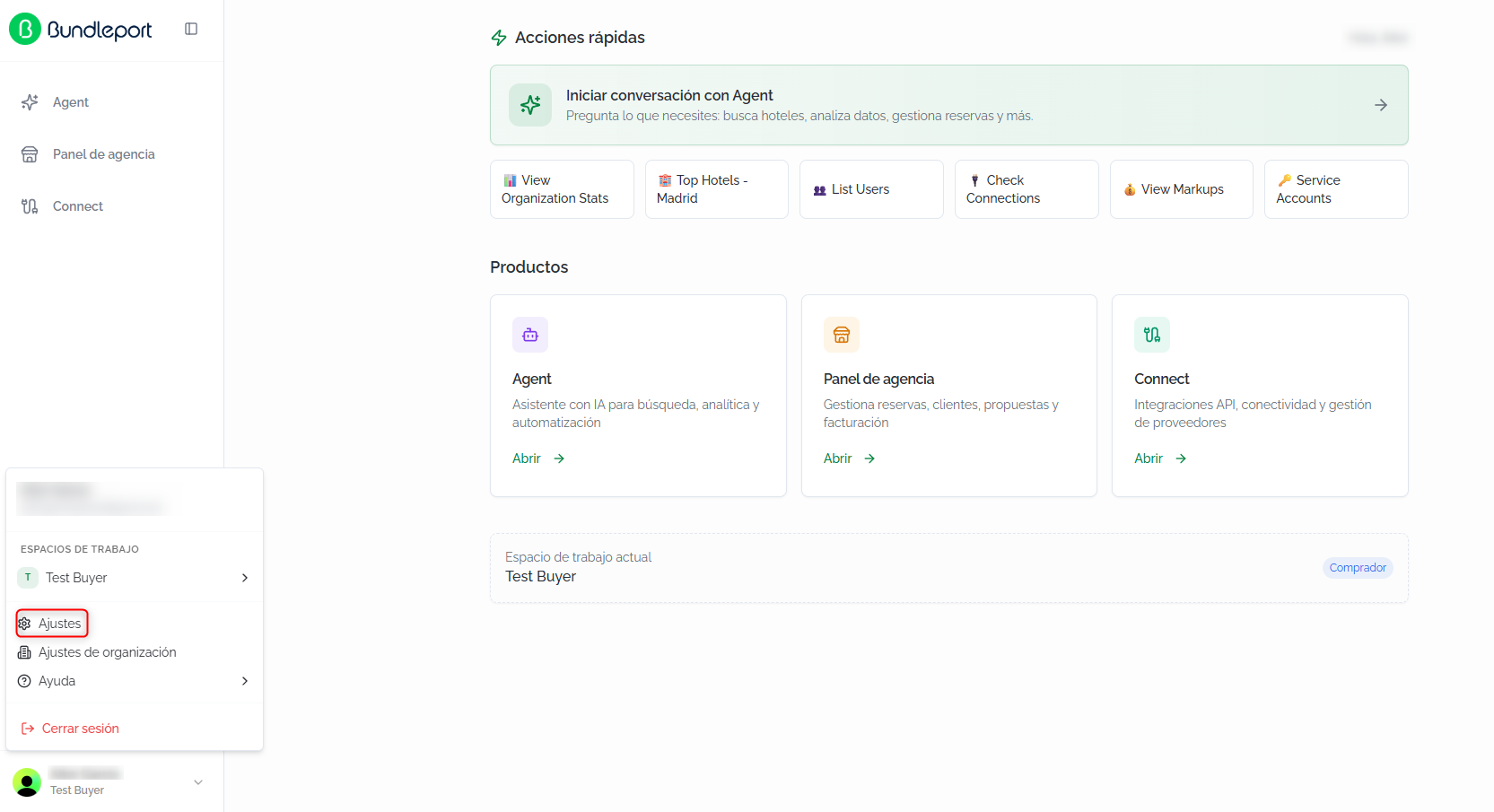
Task: Click the Connect icon in sidebar
Action: pyautogui.click(x=30, y=206)
